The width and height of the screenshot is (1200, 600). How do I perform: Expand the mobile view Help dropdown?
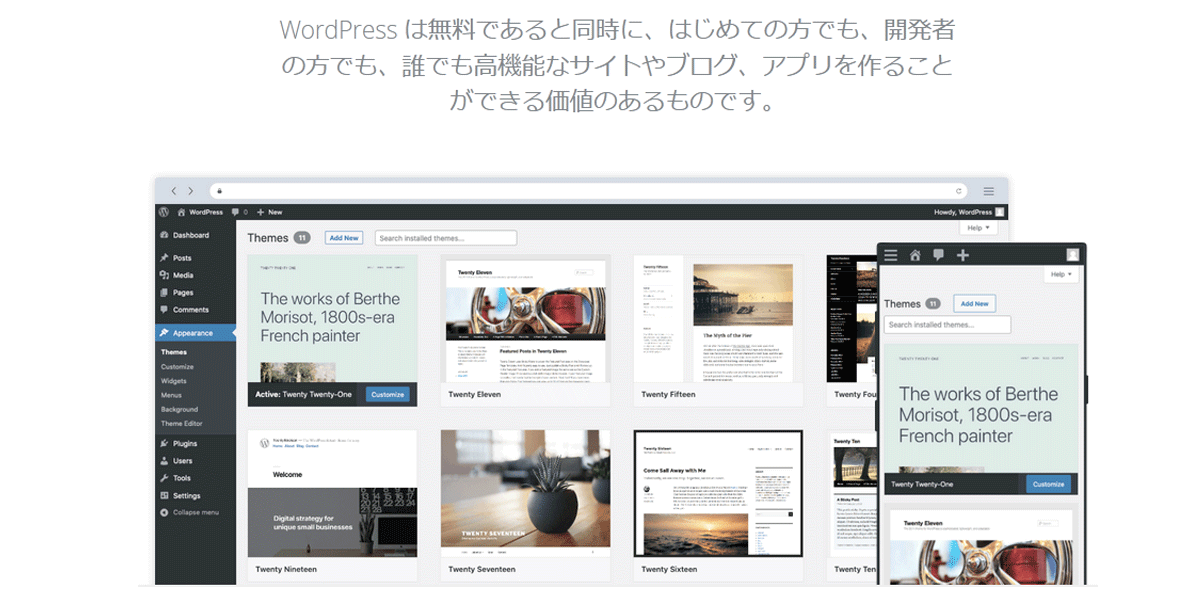[x=1061, y=274]
